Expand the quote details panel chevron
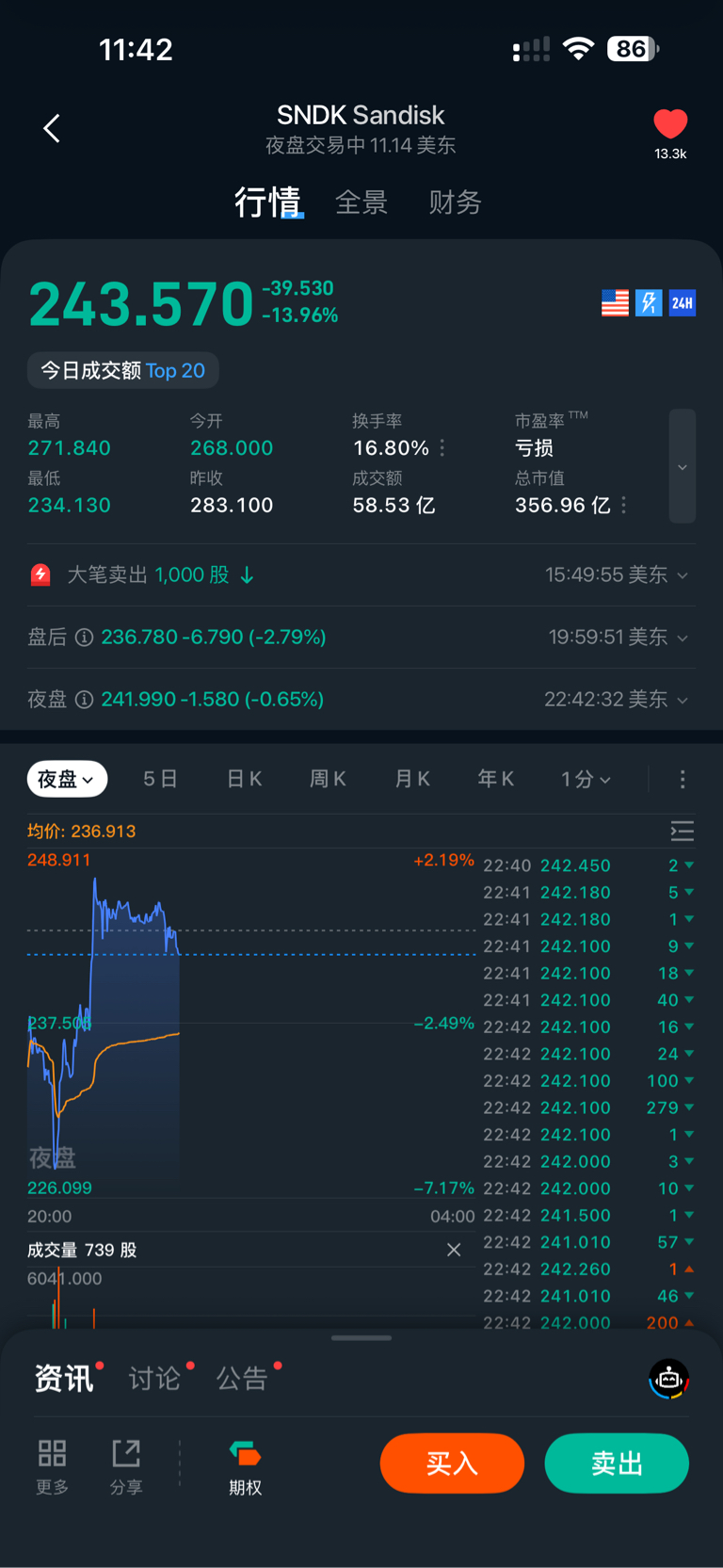This screenshot has height=1568, width=723. pos(683,466)
